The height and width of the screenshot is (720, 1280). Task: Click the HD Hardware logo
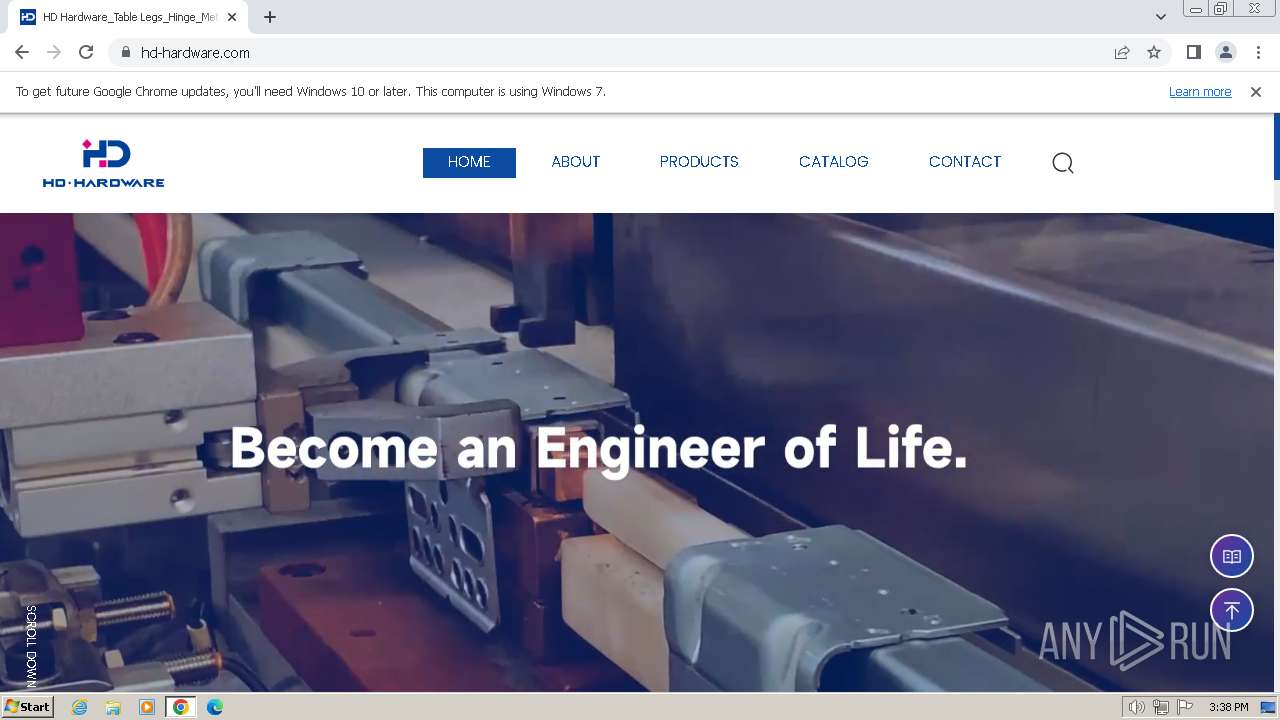104,163
